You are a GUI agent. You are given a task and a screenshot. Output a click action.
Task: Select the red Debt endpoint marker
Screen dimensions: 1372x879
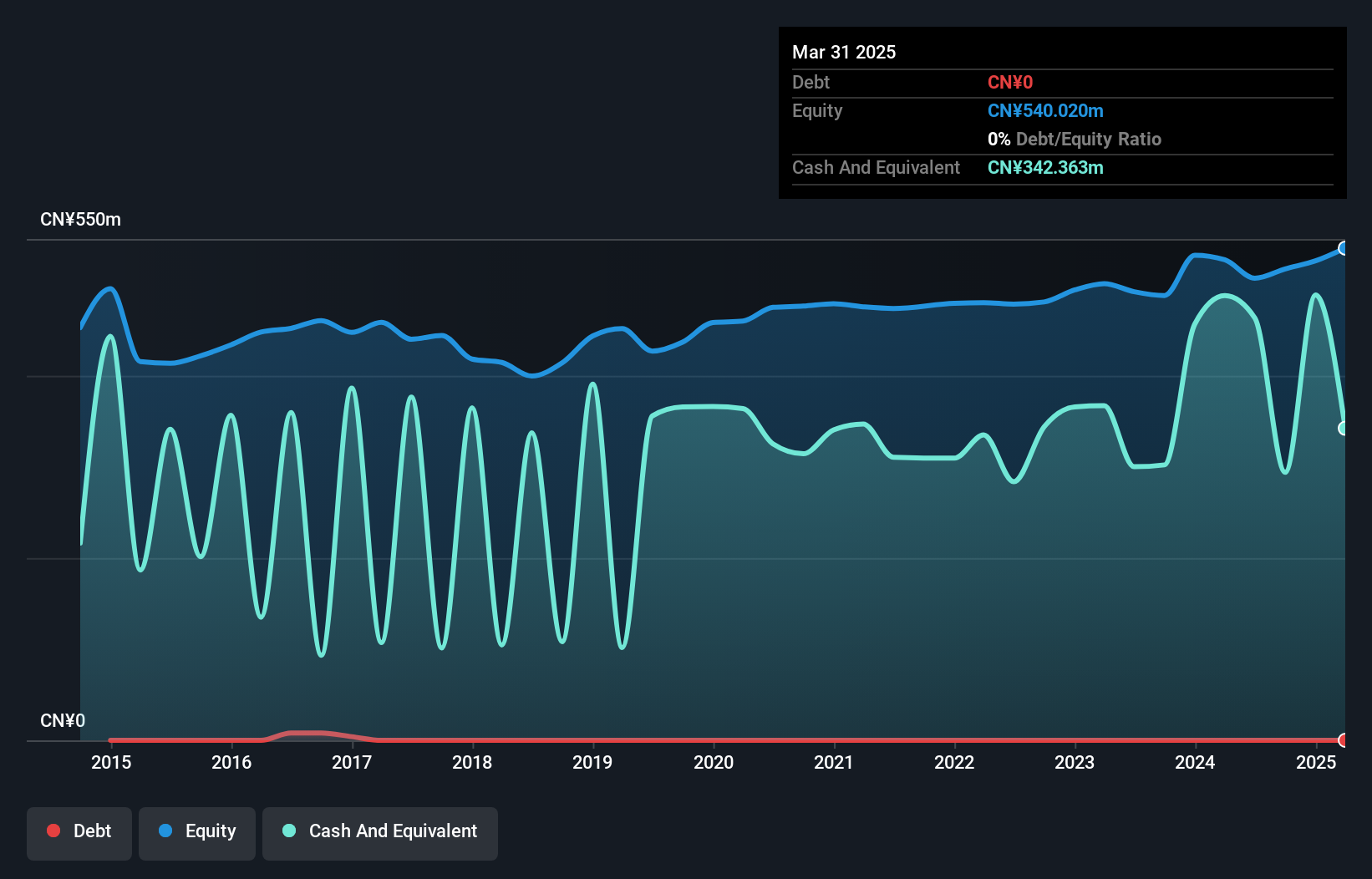[x=1344, y=740]
